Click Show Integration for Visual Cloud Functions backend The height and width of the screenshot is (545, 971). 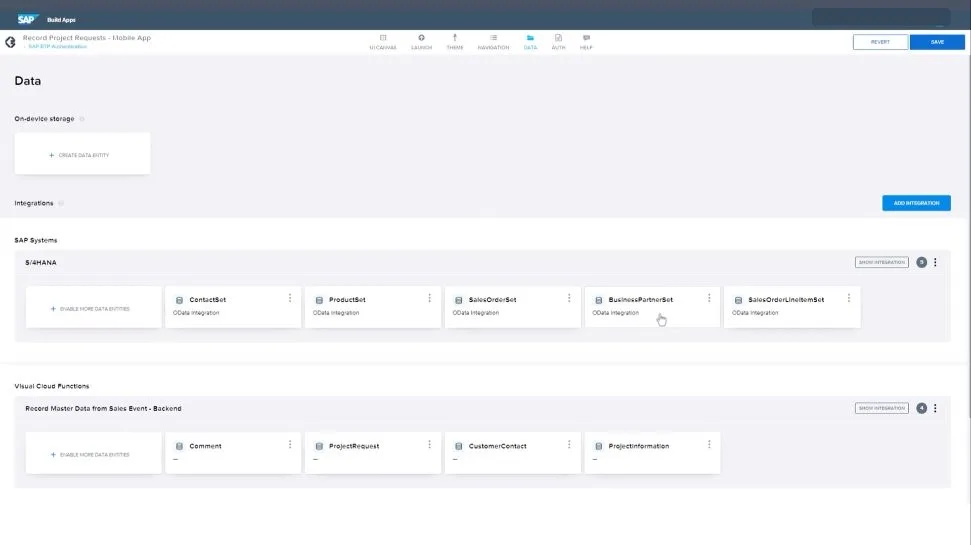[x=881, y=408]
